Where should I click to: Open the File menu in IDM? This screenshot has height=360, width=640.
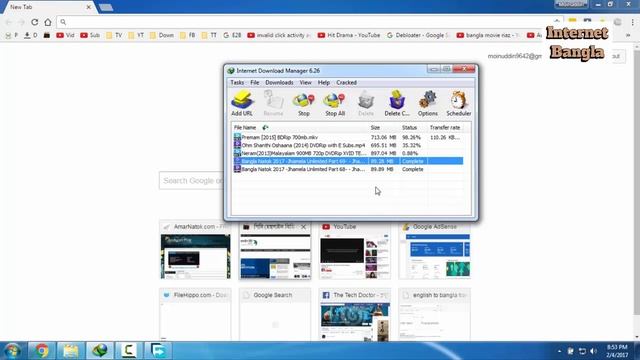click(255, 82)
